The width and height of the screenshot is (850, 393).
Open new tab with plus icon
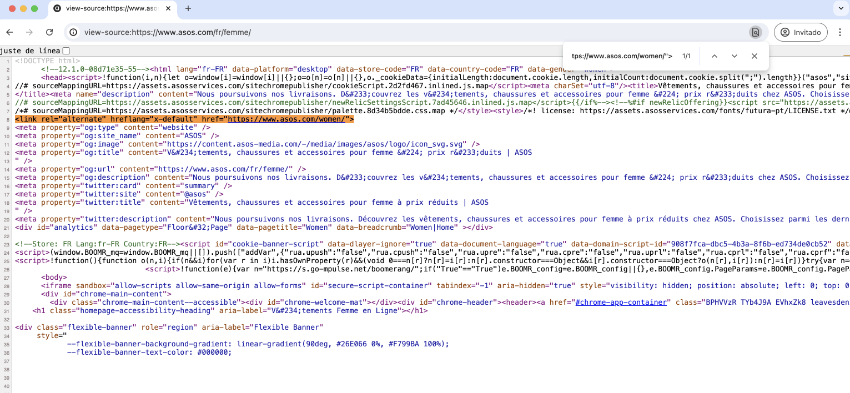pos(188,9)
